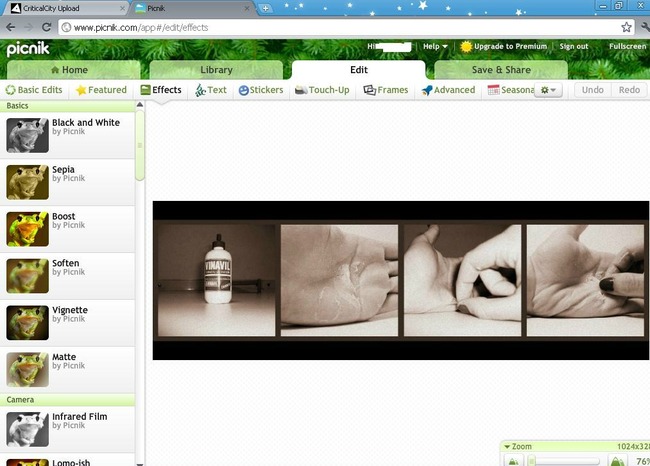Select the Matte frog thumbnail
Image resolution: width=650 pixels, height=466 pixels.
coord(27,369)
